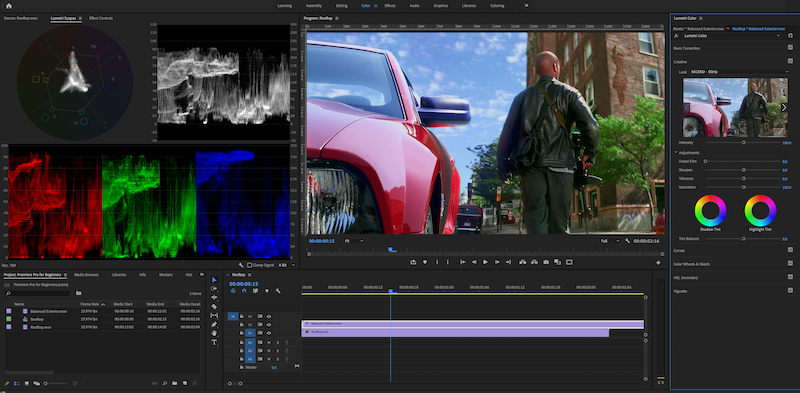Switch to the Effects workspace
This screenshot has height=393, width=800.
tap(390, 6)
